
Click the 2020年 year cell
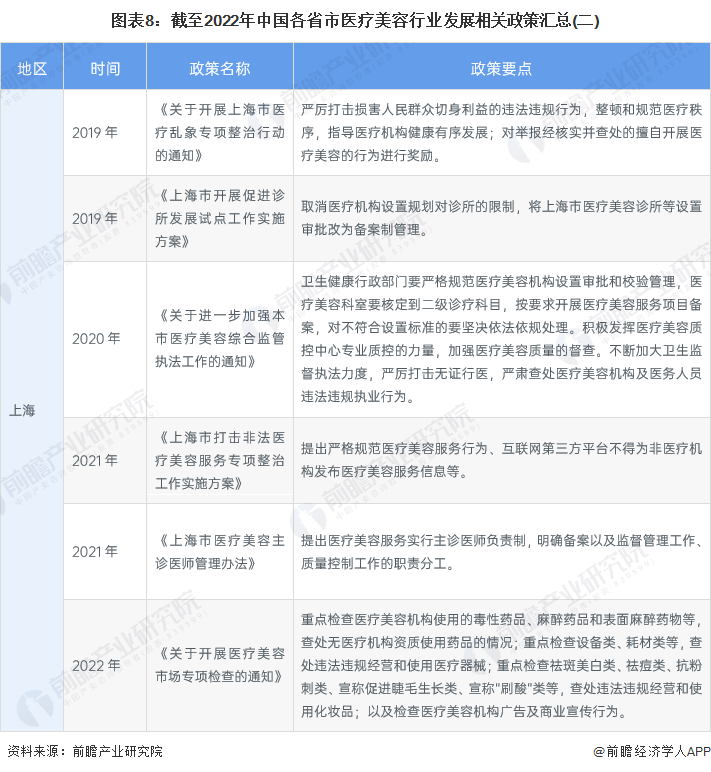pyautogui.click(x=95, y=339)
